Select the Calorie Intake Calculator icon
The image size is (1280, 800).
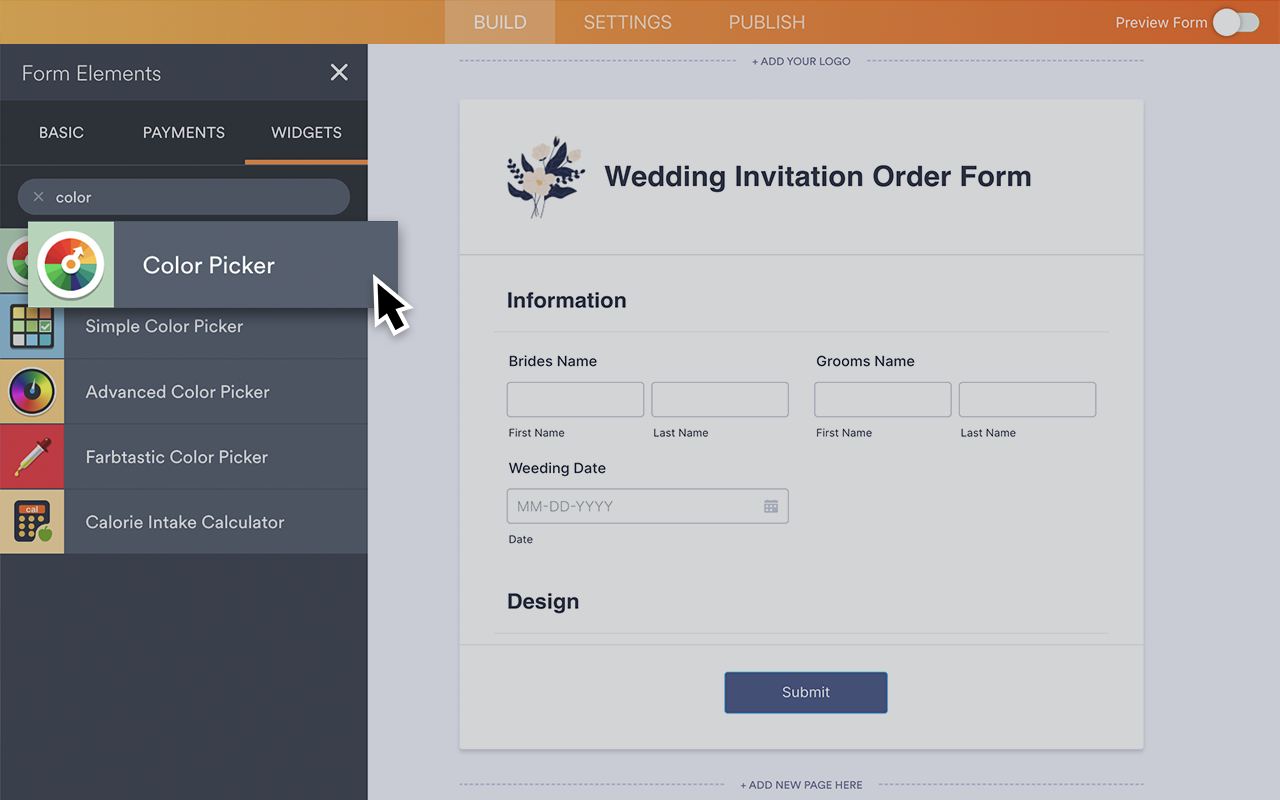tap(32, 521)
